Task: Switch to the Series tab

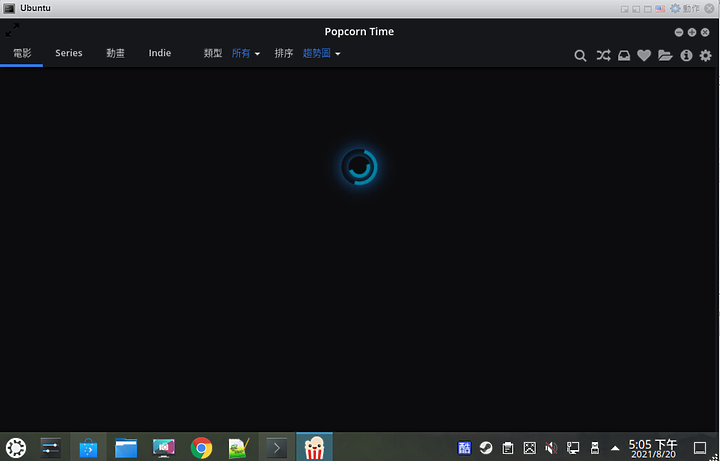Action: 69,53
